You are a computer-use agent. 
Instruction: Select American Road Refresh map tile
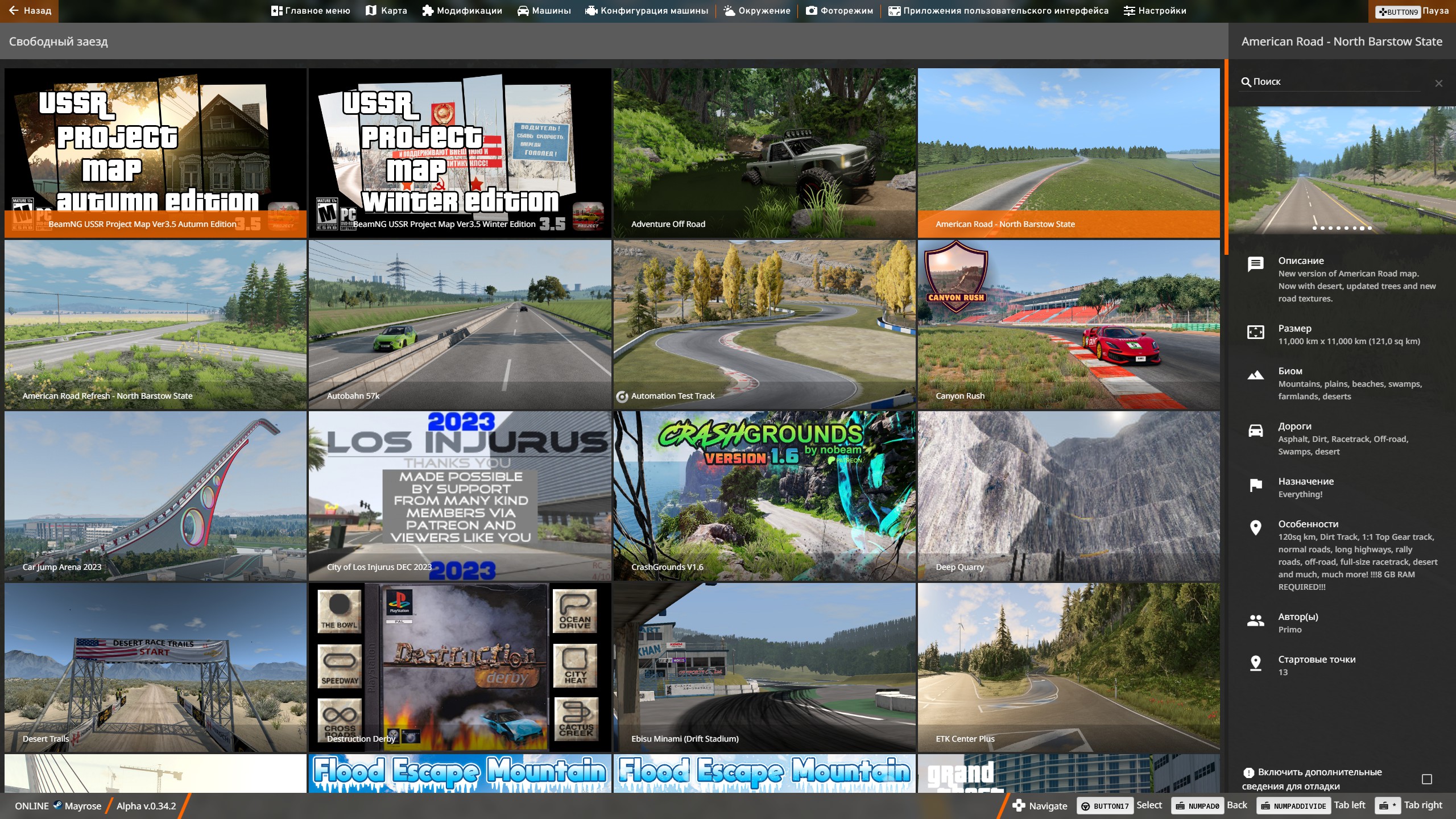pos(155,324)
